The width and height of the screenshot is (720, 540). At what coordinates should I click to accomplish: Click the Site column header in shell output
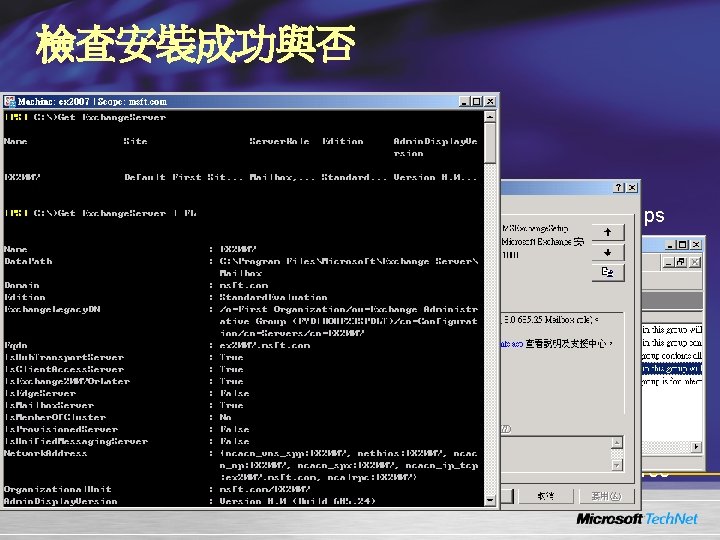click(135, 141)
